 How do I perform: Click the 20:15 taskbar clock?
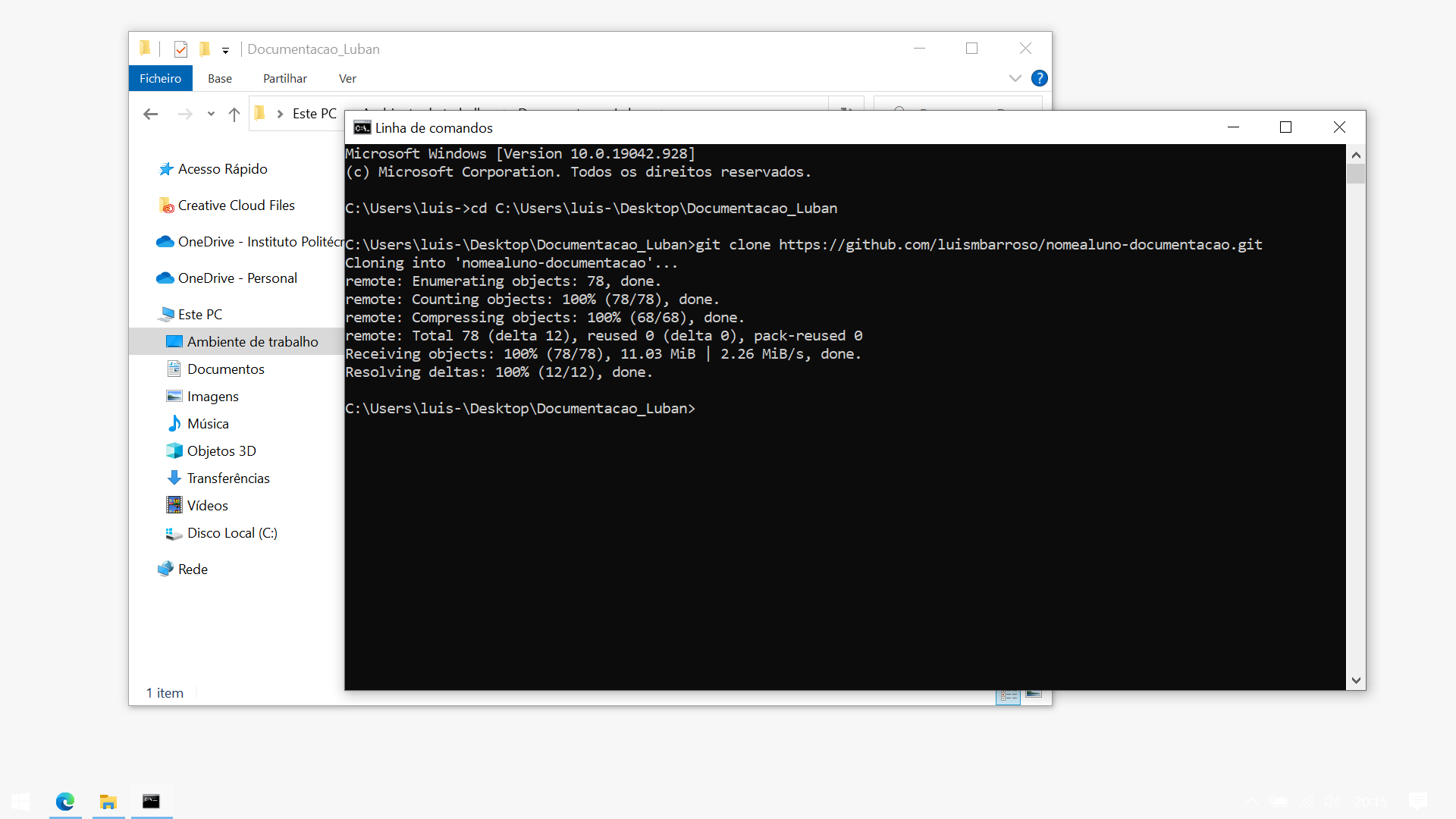1370,802
